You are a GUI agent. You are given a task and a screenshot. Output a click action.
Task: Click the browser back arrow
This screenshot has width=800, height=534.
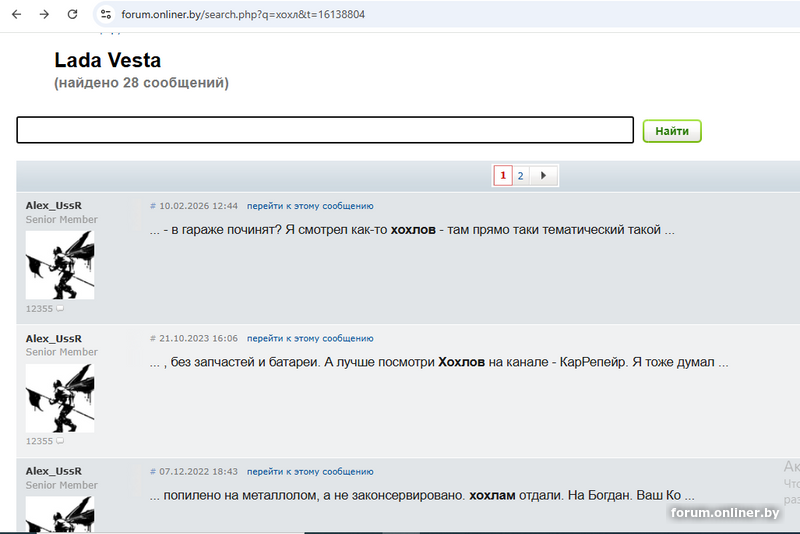click(16, 15)
